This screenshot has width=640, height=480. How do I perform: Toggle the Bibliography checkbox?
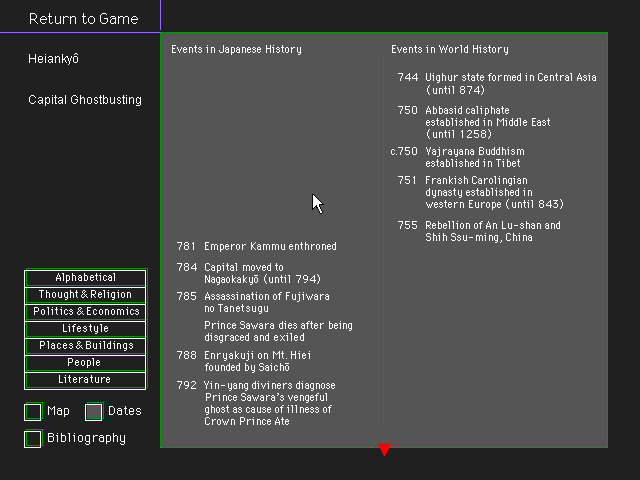33,439
